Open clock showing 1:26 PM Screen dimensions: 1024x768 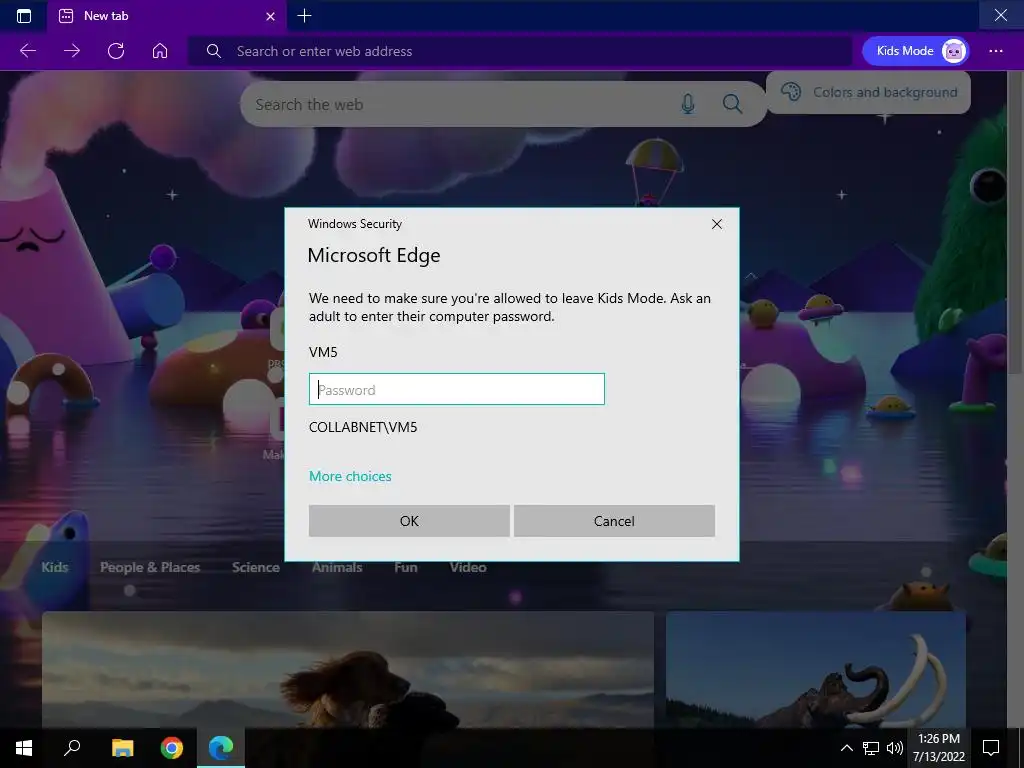pyautogui.click(x=939, y=748)
